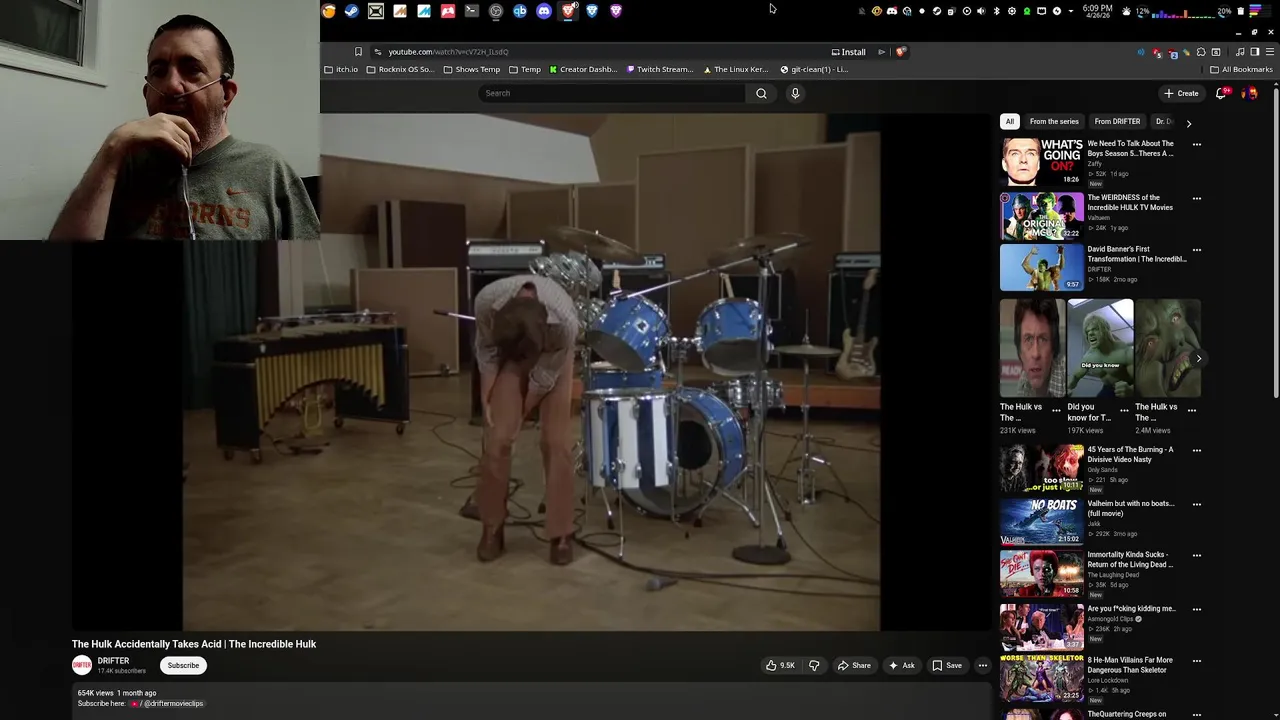The height and width of the screenshot is (720, 1280).
Task: Save the video to a playlist
Action: (x=947, y=665)
